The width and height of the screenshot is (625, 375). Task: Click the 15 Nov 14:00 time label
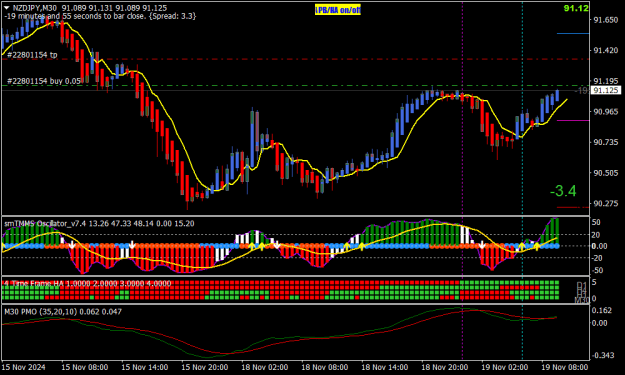(145, 367)
